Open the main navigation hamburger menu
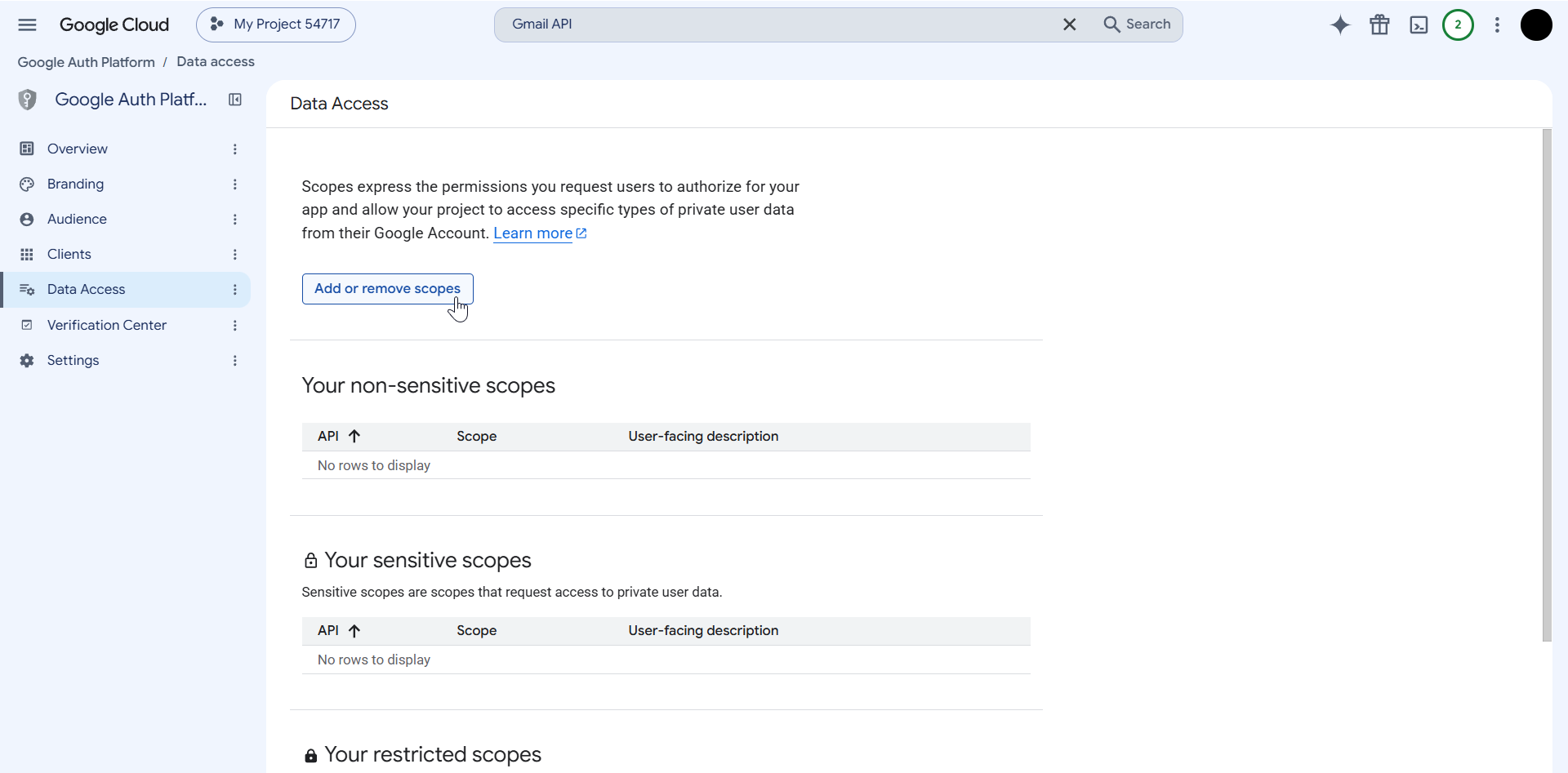Screen dimensions: 1568x773 [27, 24]
